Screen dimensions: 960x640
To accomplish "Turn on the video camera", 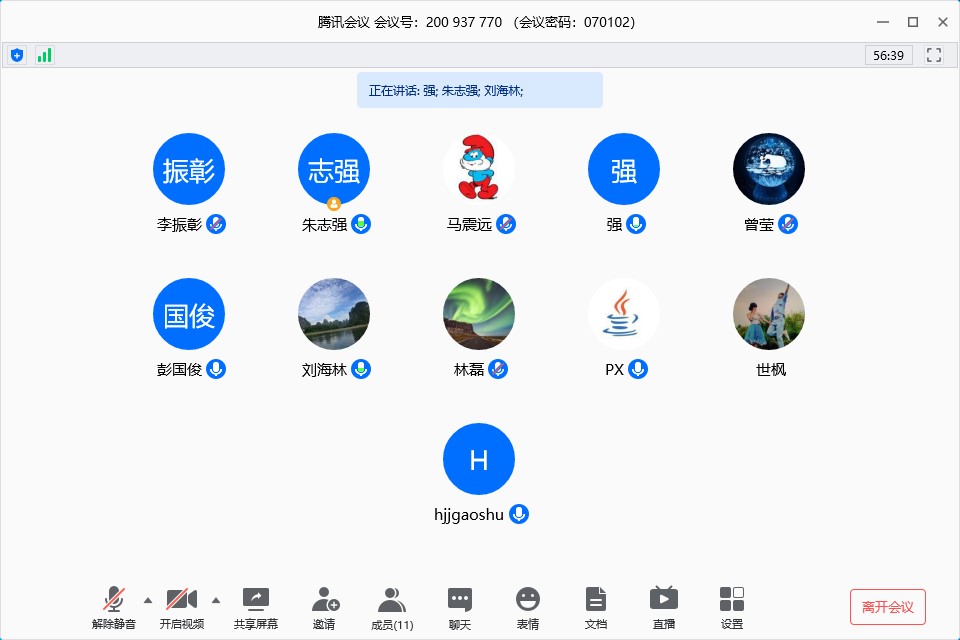I will click(x=181, y=607).
